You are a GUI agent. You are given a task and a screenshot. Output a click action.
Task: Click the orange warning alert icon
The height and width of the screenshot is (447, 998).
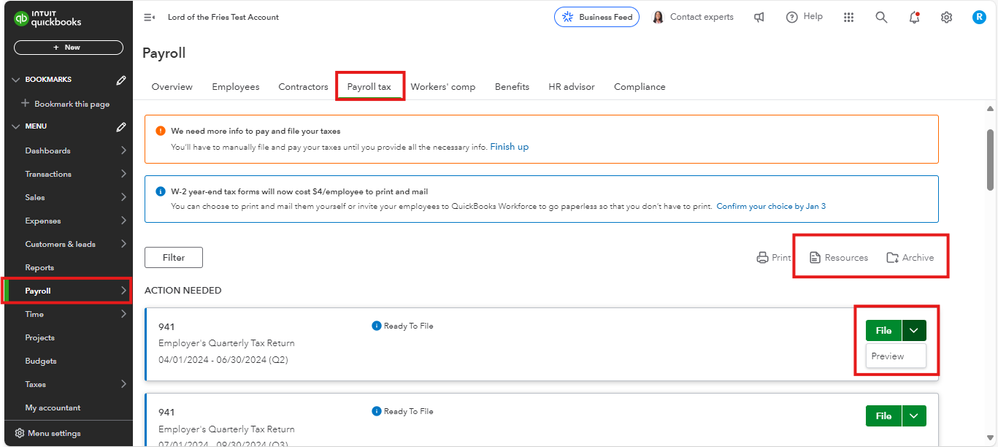(x=160, y=131)
